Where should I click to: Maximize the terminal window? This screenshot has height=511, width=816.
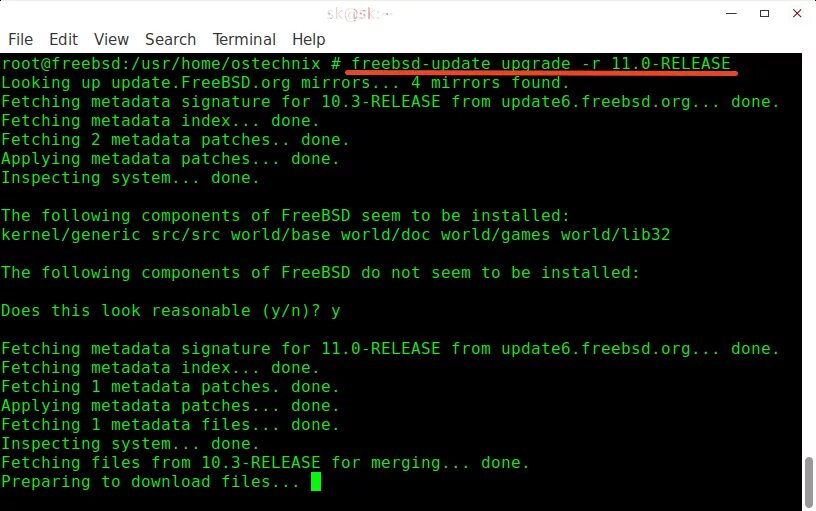coord(764,14)
